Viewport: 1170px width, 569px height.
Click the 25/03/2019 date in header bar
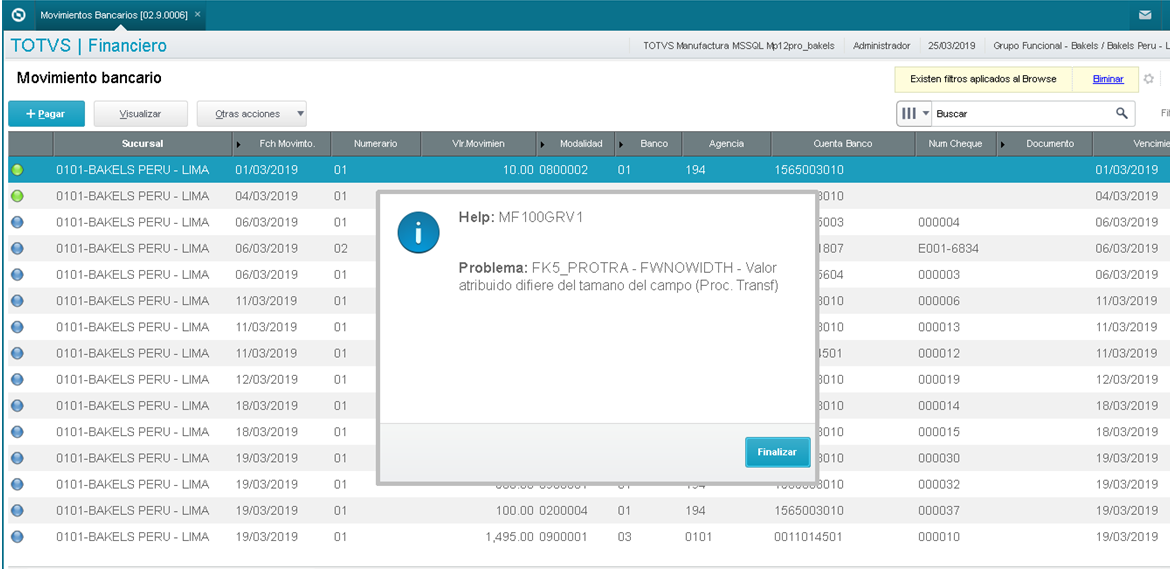[x=951, y=46]
